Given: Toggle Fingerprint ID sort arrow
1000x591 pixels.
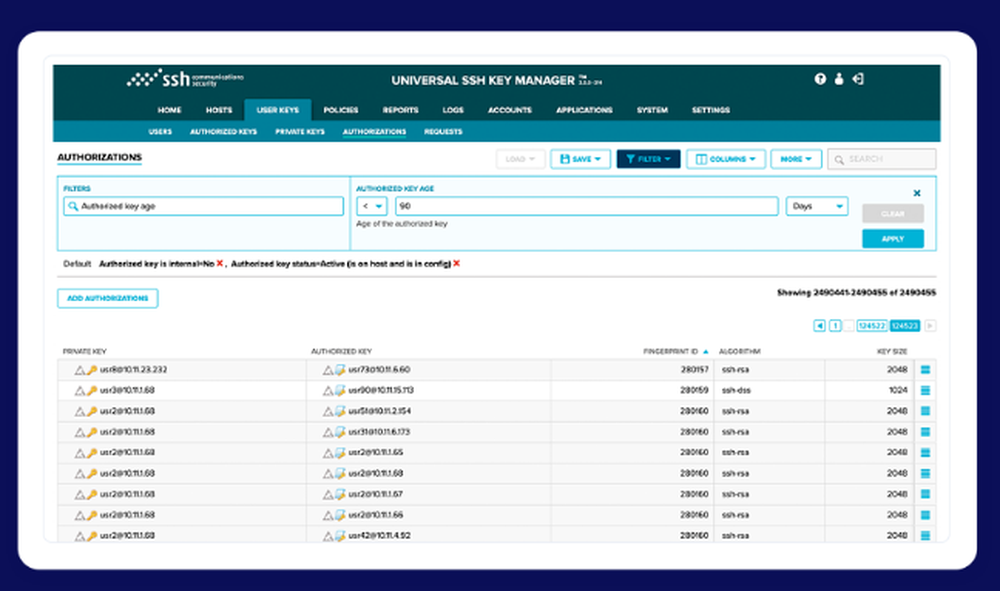Looking at the screenshot, I should click(705, 352).
